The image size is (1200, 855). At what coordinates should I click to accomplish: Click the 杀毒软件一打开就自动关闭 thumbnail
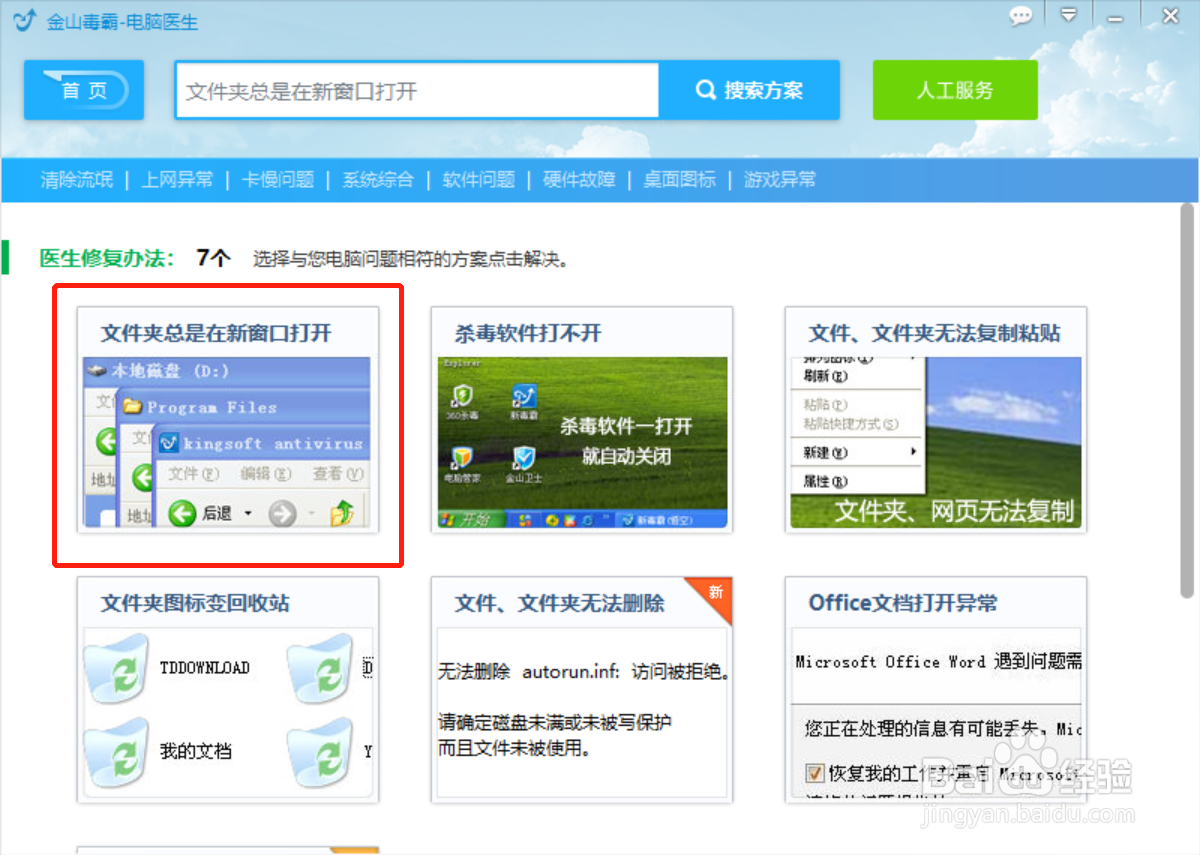(582, 442)
